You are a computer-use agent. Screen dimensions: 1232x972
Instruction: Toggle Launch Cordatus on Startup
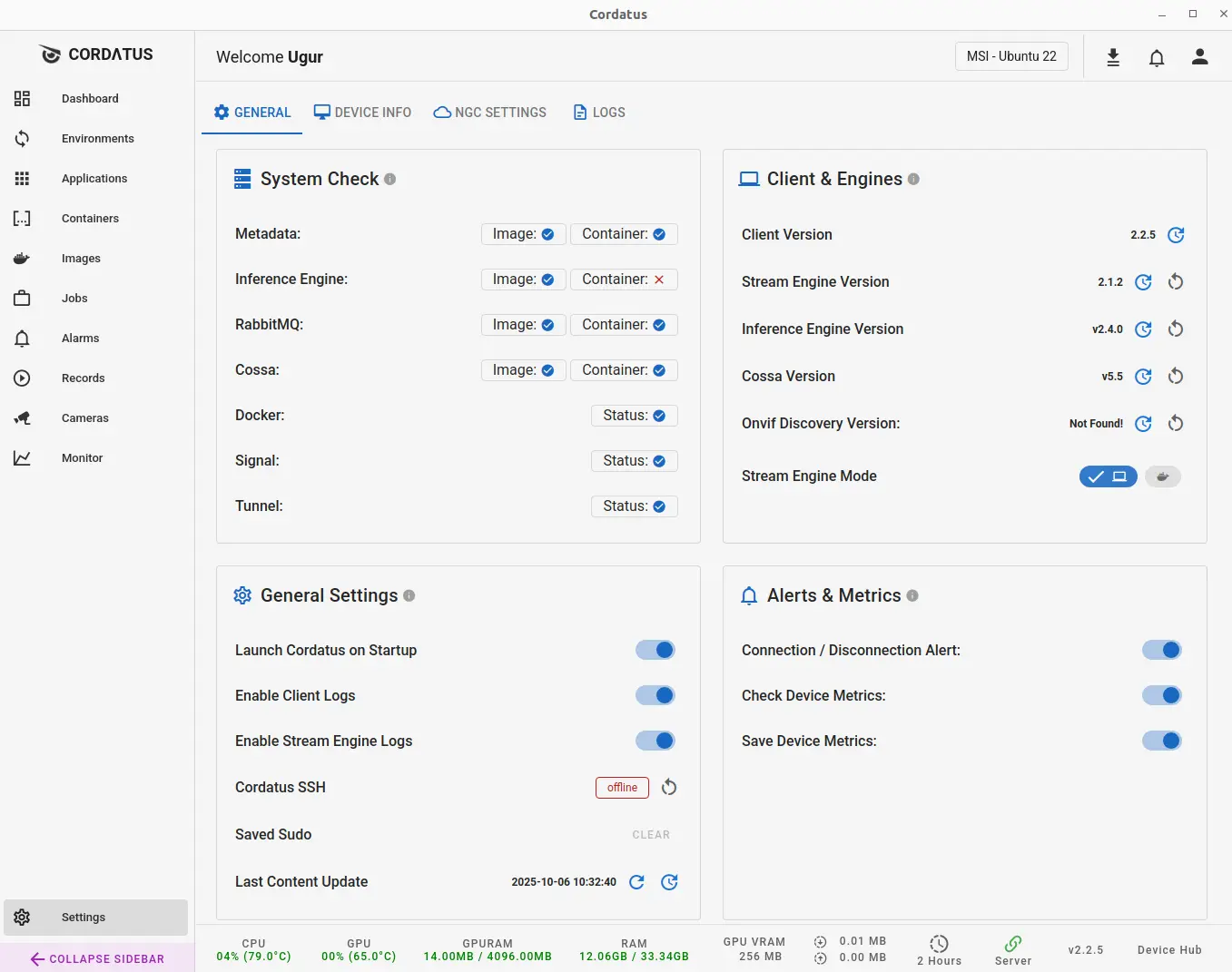click(x=655, y=650)
